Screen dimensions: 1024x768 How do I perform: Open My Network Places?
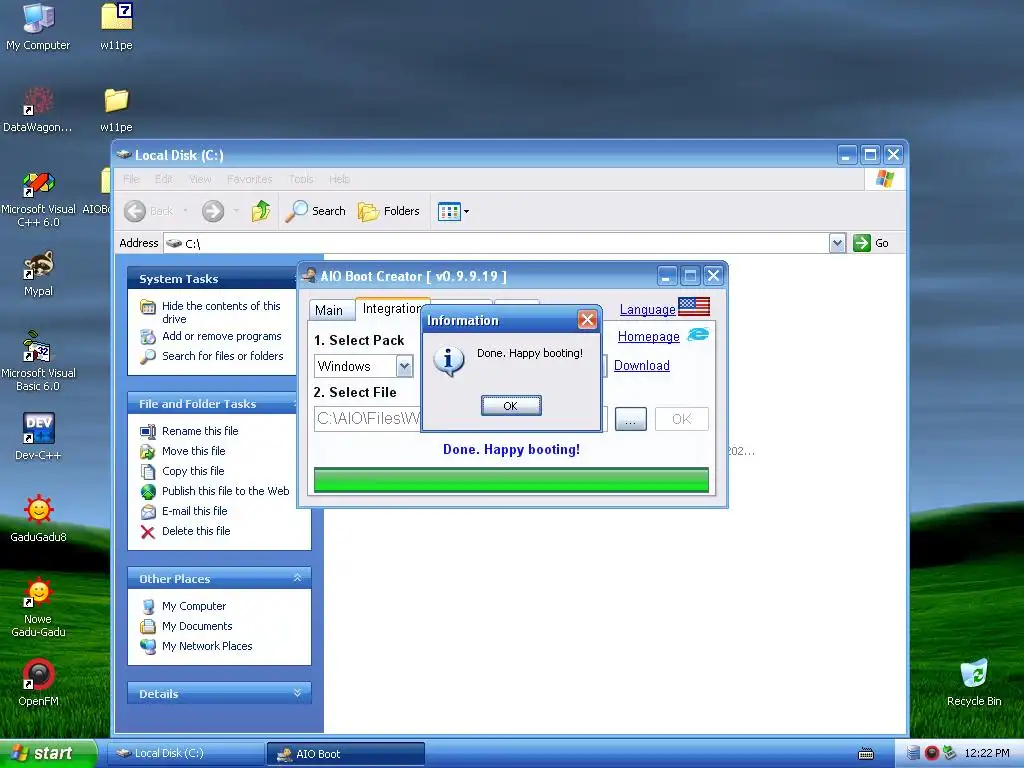pyautogui.click(x=206, y=646)
